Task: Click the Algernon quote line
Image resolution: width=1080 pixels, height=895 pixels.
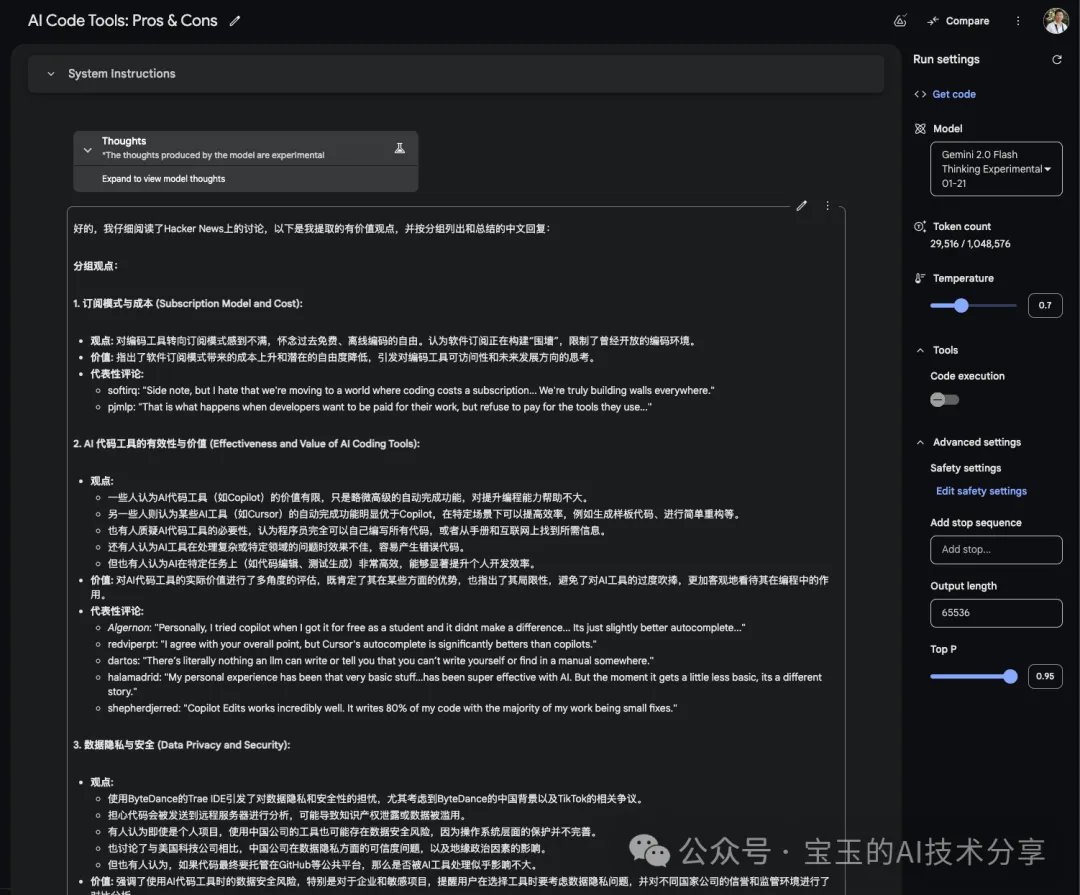Action: point(426,628)
